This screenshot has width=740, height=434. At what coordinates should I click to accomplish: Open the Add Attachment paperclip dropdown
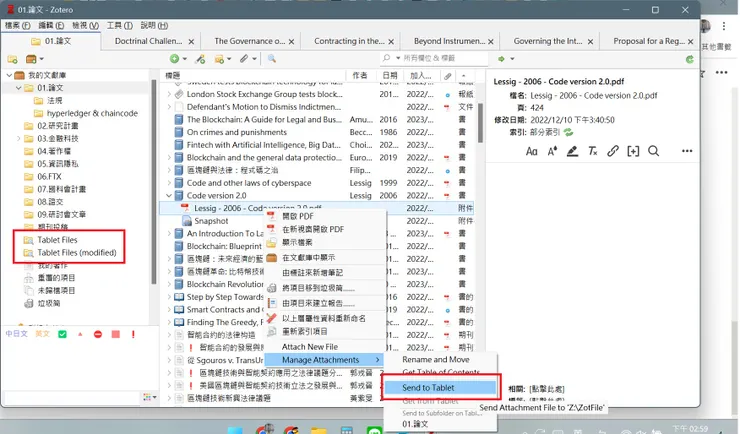pyautogui.click(x=247, y=58)
